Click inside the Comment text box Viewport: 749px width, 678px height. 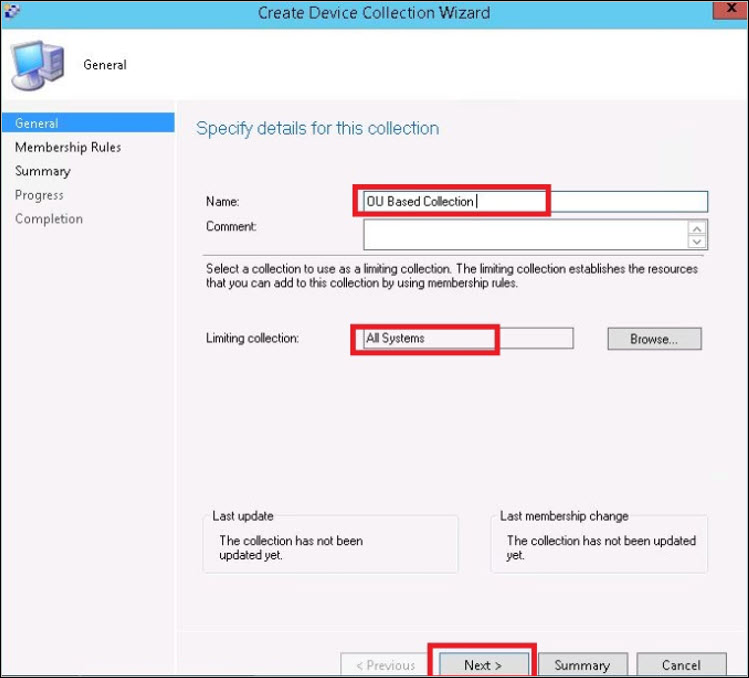click(525, 235)
